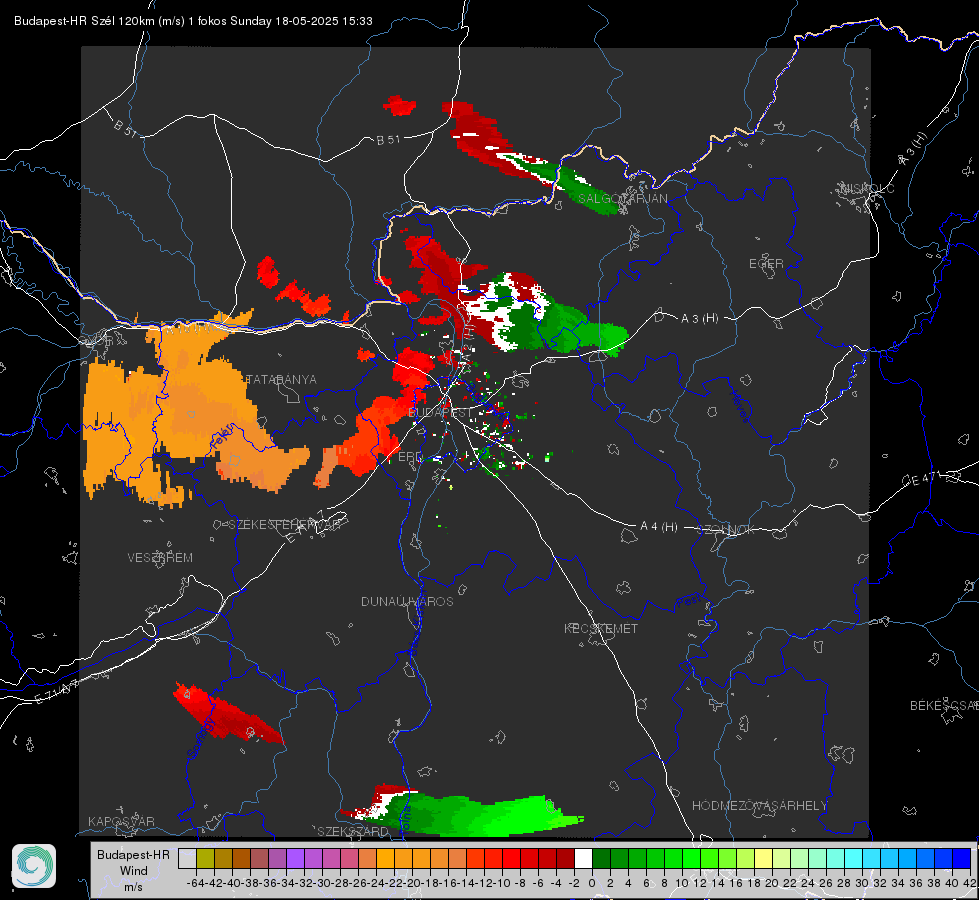Click the TATABANYA city label
The image size is (979, 900).
pos(281,379)
